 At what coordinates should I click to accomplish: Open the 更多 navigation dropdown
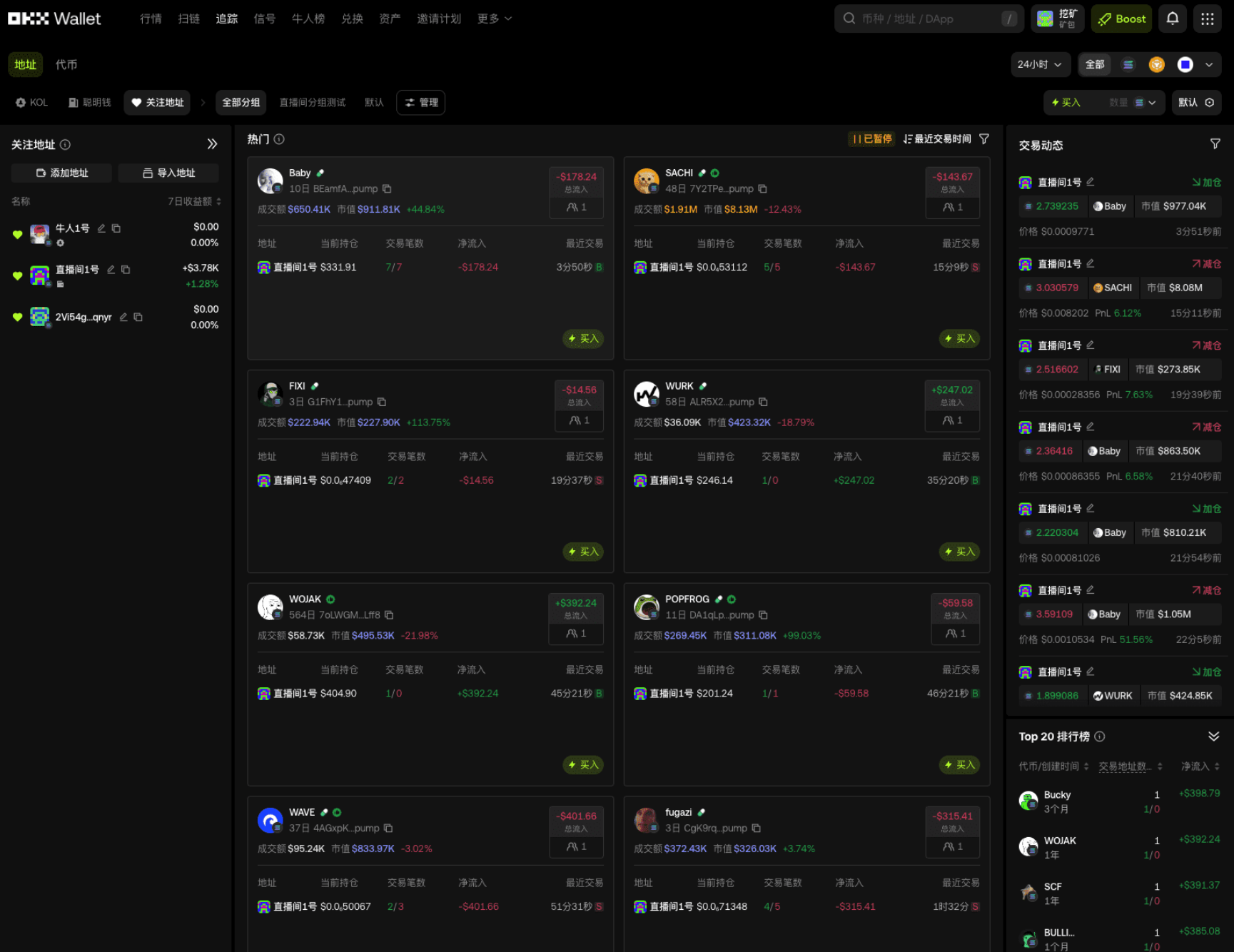click(x=495, y=19)
